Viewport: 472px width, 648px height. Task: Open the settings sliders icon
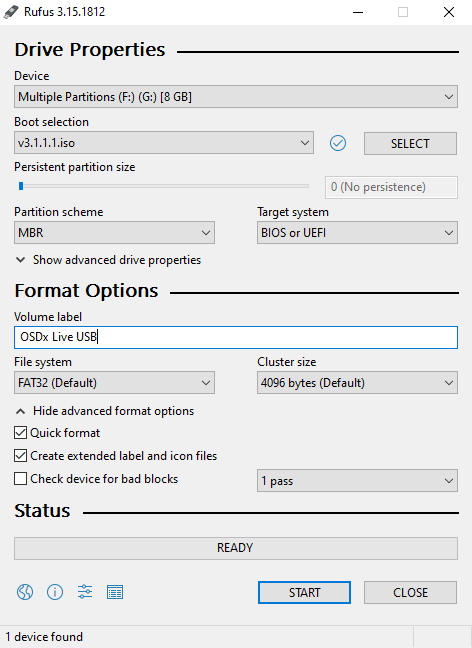click(x=85, y=592)
